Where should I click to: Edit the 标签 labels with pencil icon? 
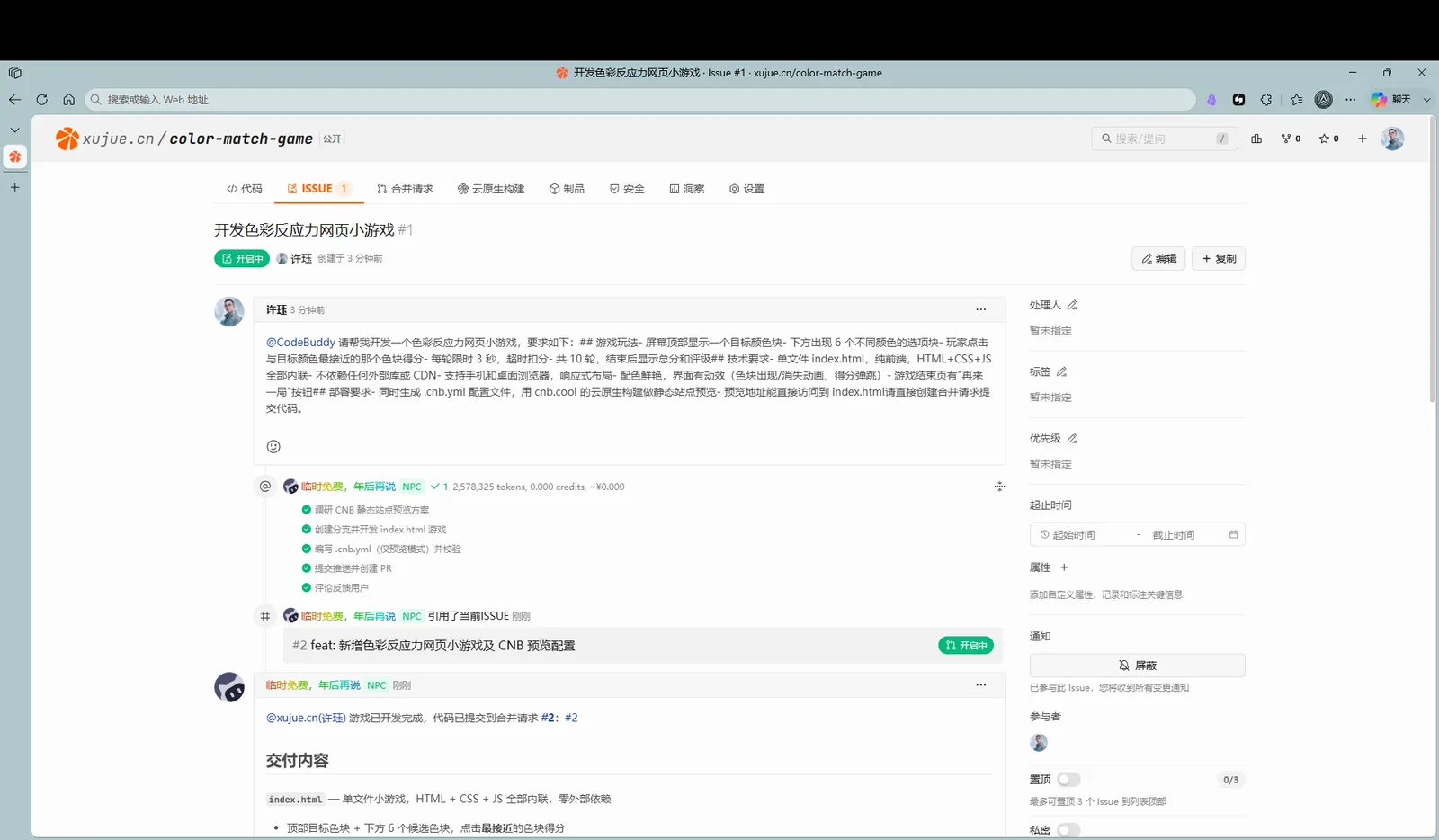pyautogui.click(x=1062, y=371)
